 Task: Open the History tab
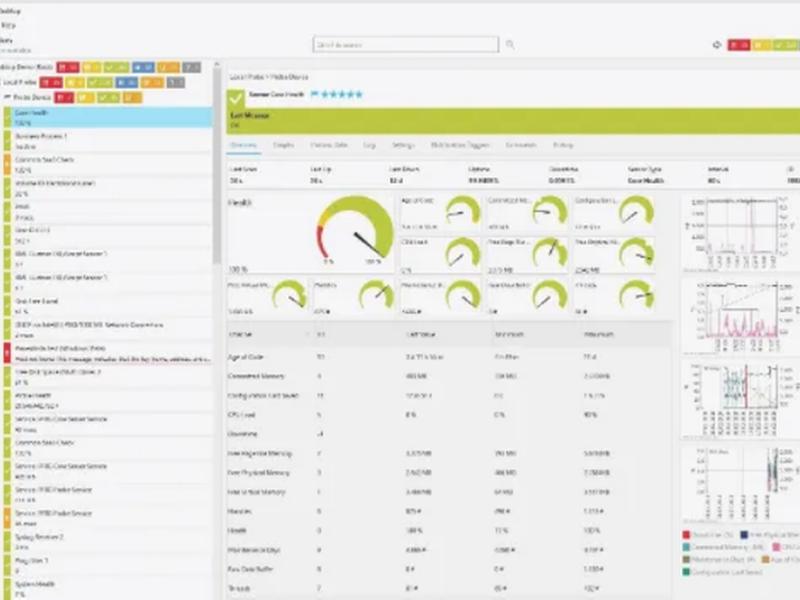point(563,145)
